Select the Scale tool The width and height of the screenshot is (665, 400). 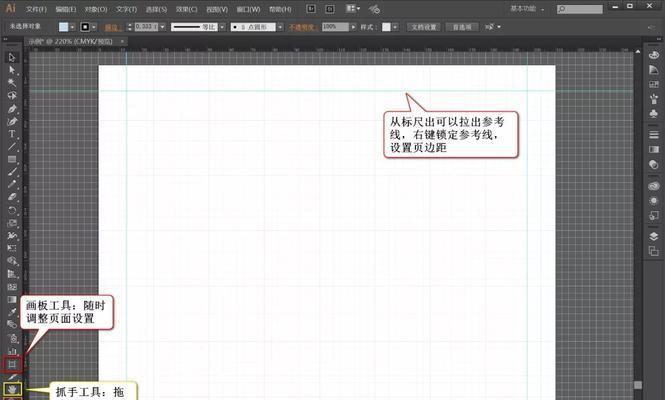[12, 223]
